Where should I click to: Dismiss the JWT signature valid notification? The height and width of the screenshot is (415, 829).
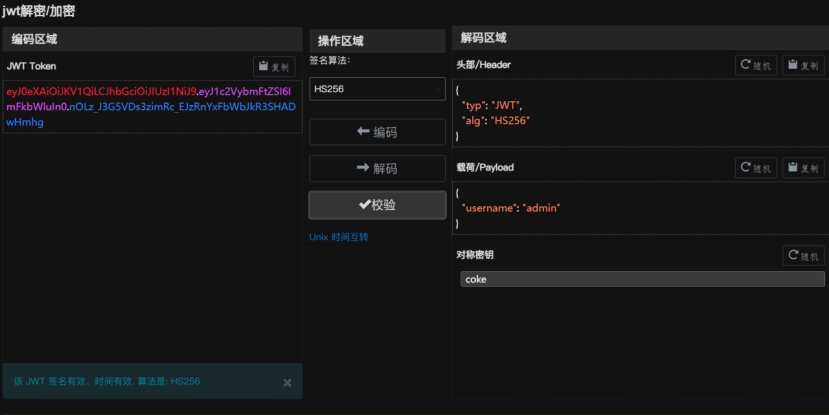tap(287, 382)
